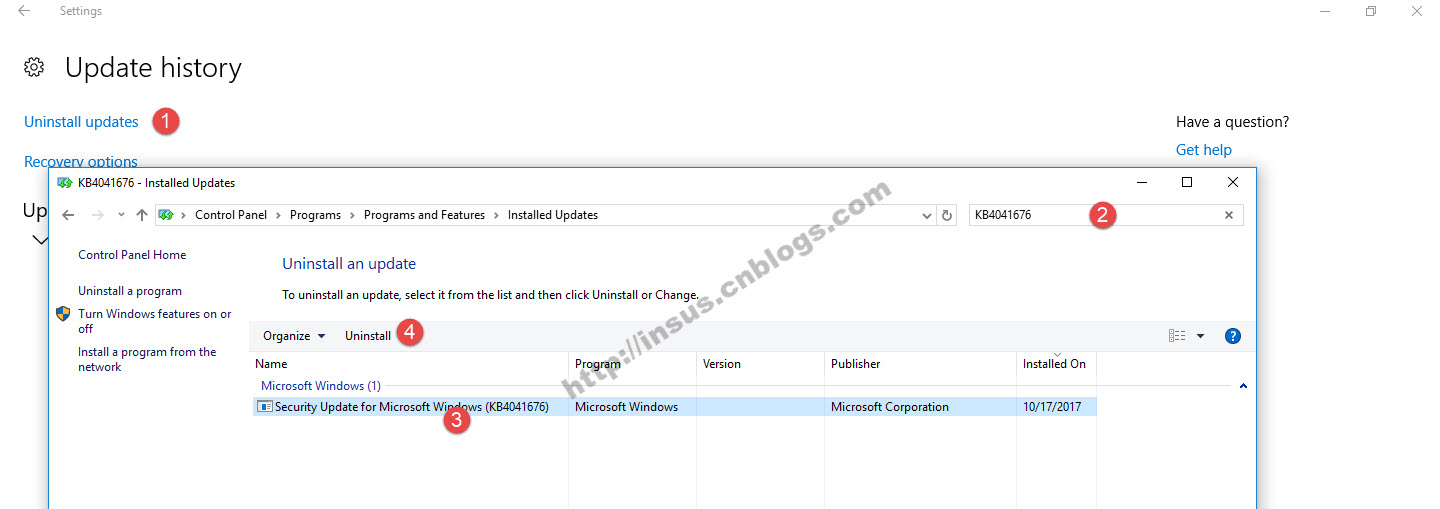Click the Microsoft Windows (1) group header
This screenshot has width=1440, height=509.
[321, 386]
